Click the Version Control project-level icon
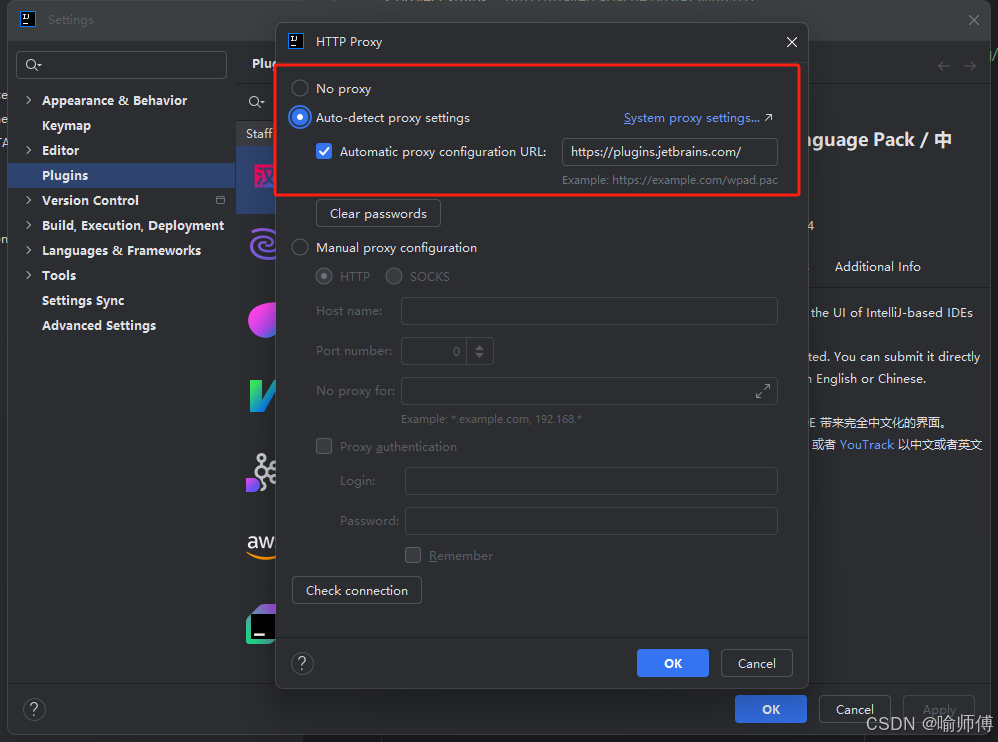The image size is (998, 742). click(220, 200)
